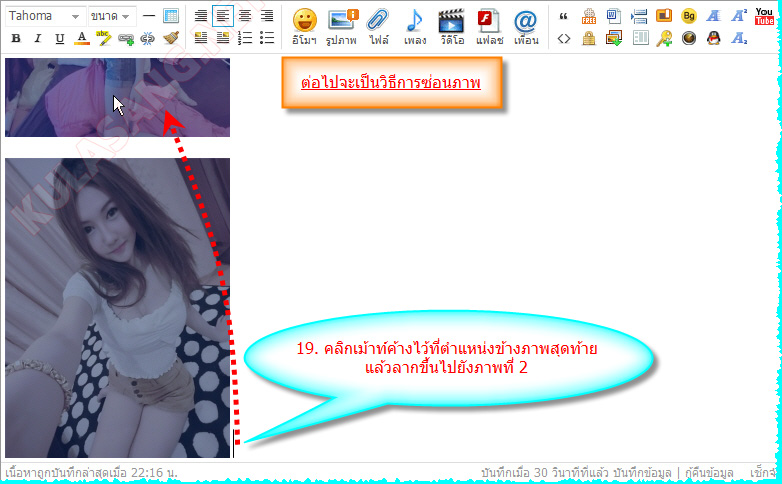This screenshot has height=484, width=782.
Task: Insert a numbered list
Action: click(245, 38)
